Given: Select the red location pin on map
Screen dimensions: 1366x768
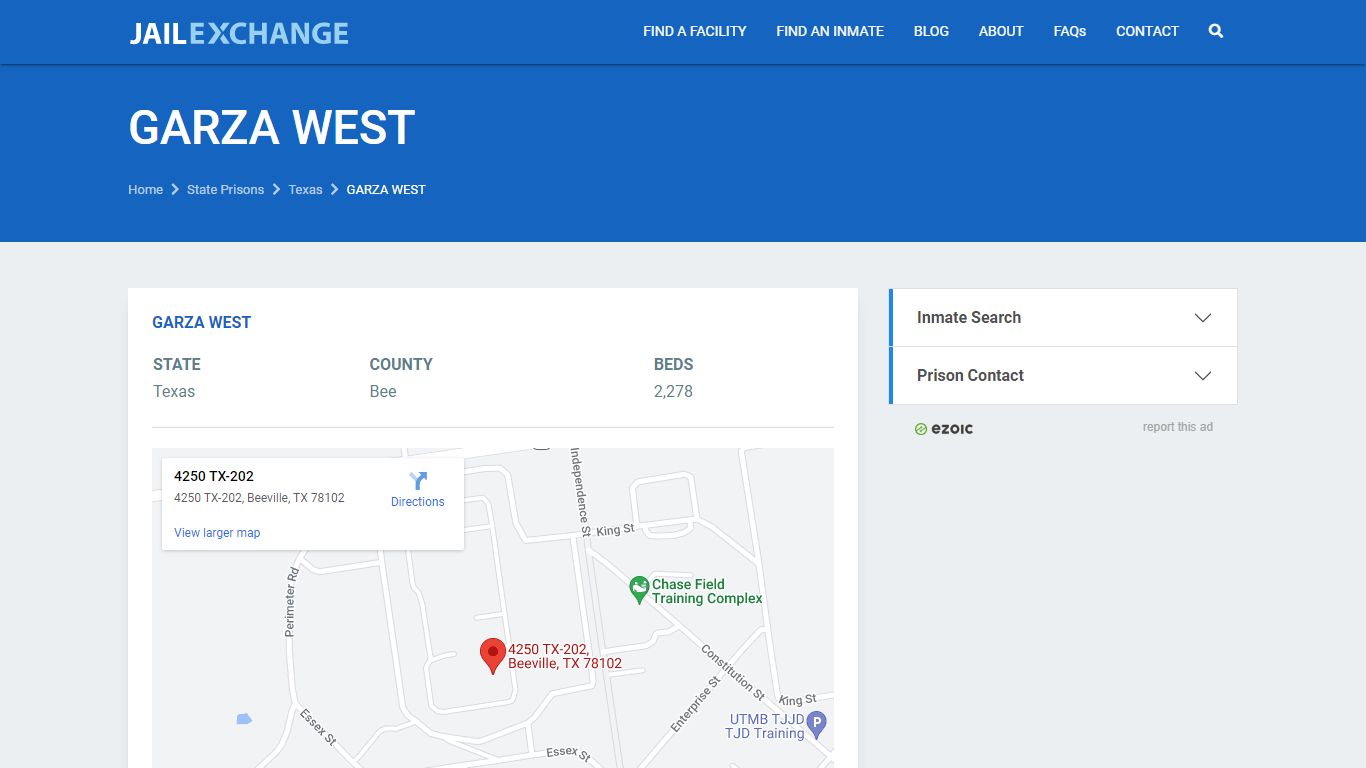Looking at the screenshot, I should [x=492, y=656].
